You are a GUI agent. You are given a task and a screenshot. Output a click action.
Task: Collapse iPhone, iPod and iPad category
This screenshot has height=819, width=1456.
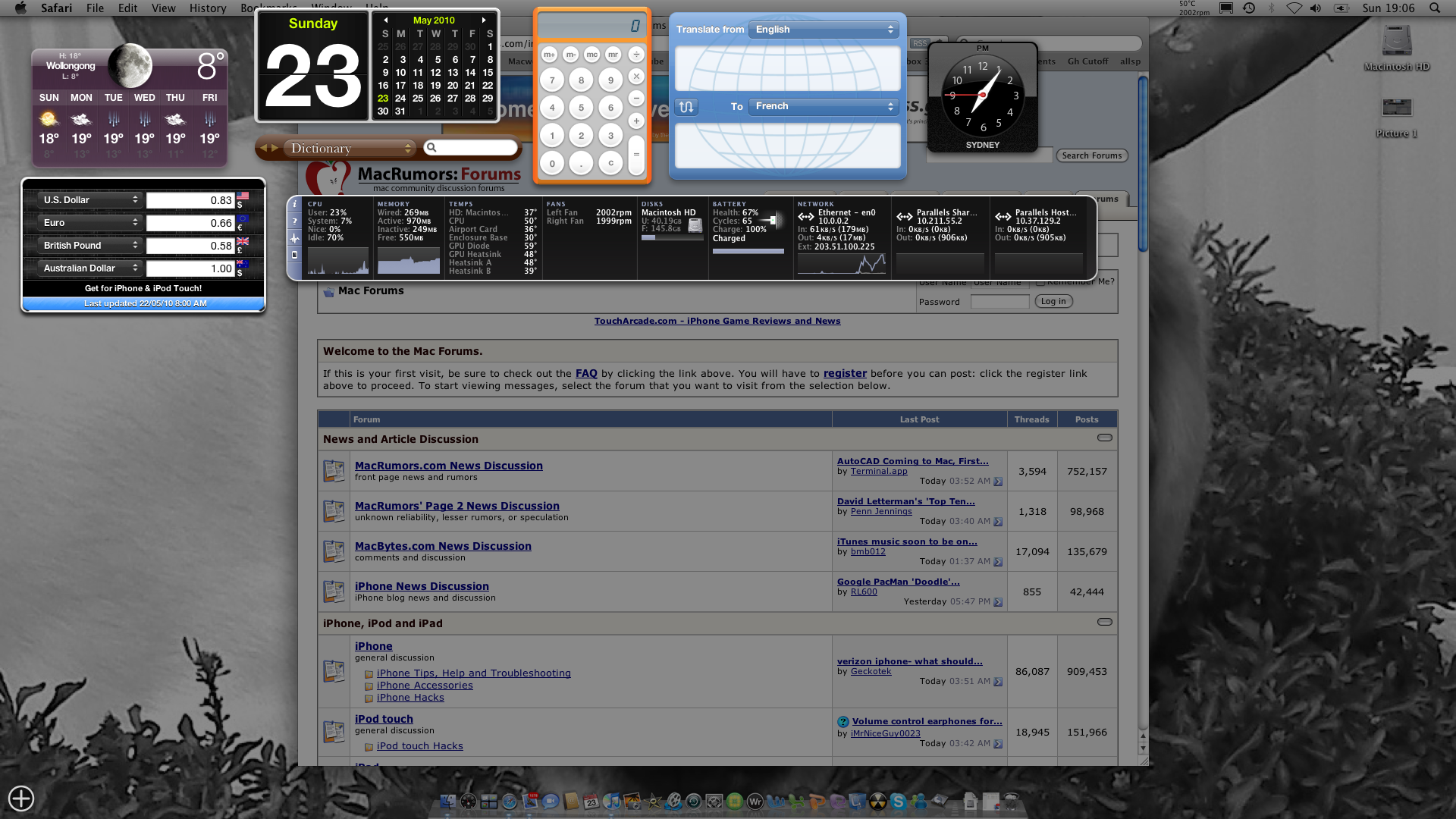1105,622
